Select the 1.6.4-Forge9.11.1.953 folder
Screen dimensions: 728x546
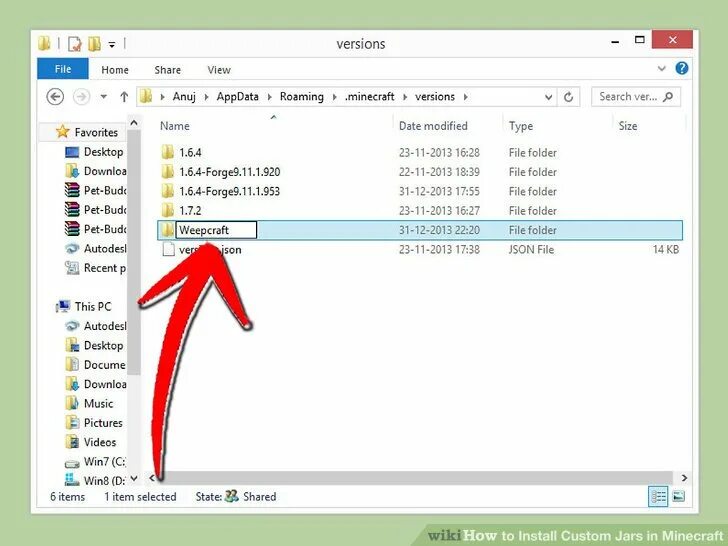230,191
